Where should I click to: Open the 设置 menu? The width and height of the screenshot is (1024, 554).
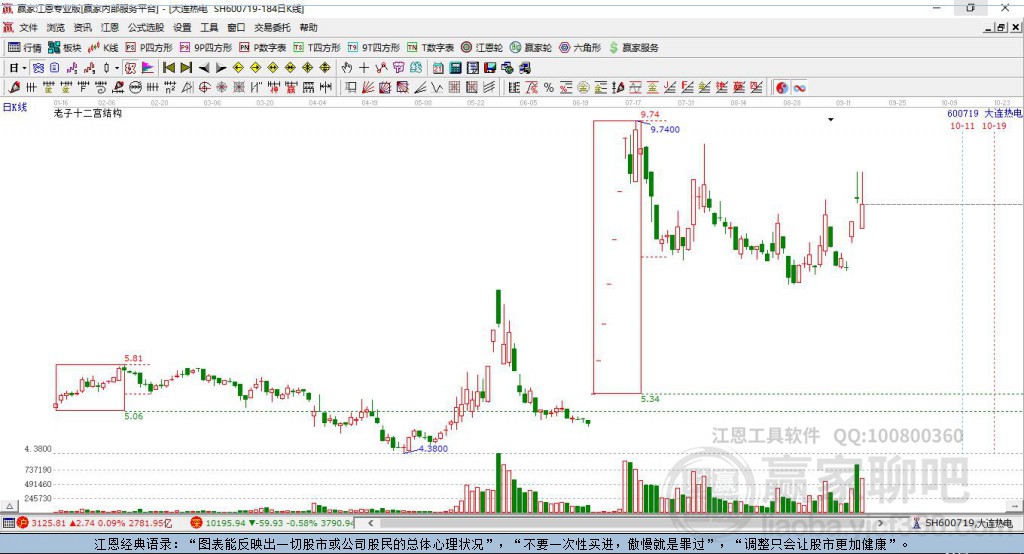182,27
